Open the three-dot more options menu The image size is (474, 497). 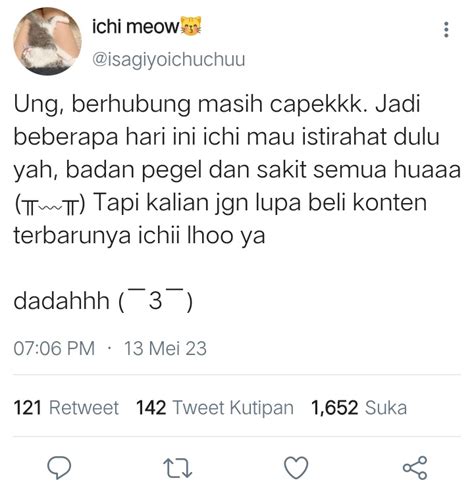[446, 30]
